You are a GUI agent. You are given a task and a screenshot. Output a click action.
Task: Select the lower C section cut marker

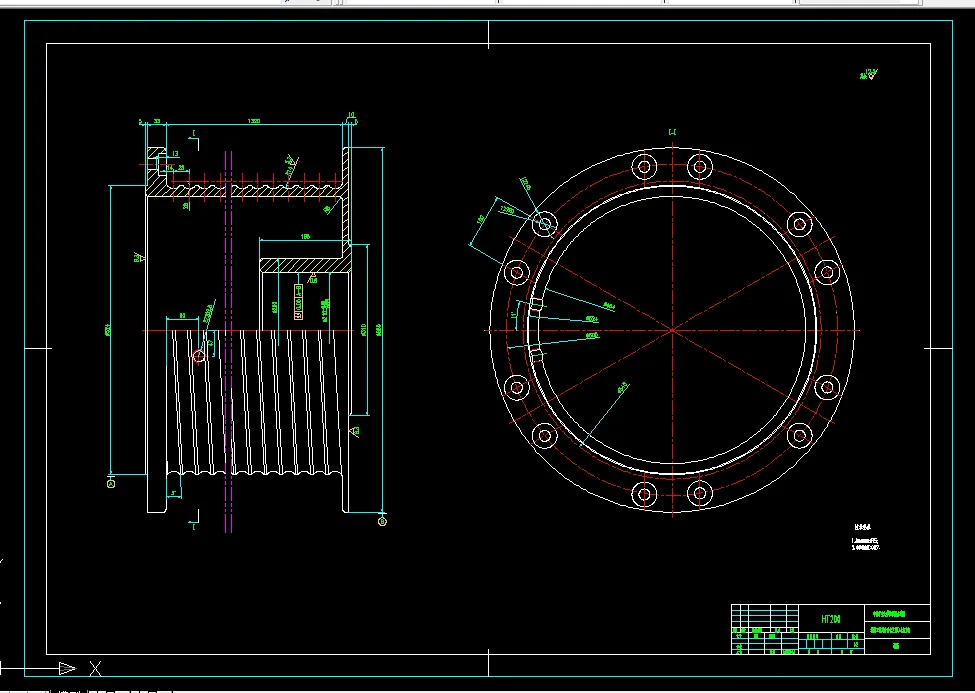coord(194,519)
